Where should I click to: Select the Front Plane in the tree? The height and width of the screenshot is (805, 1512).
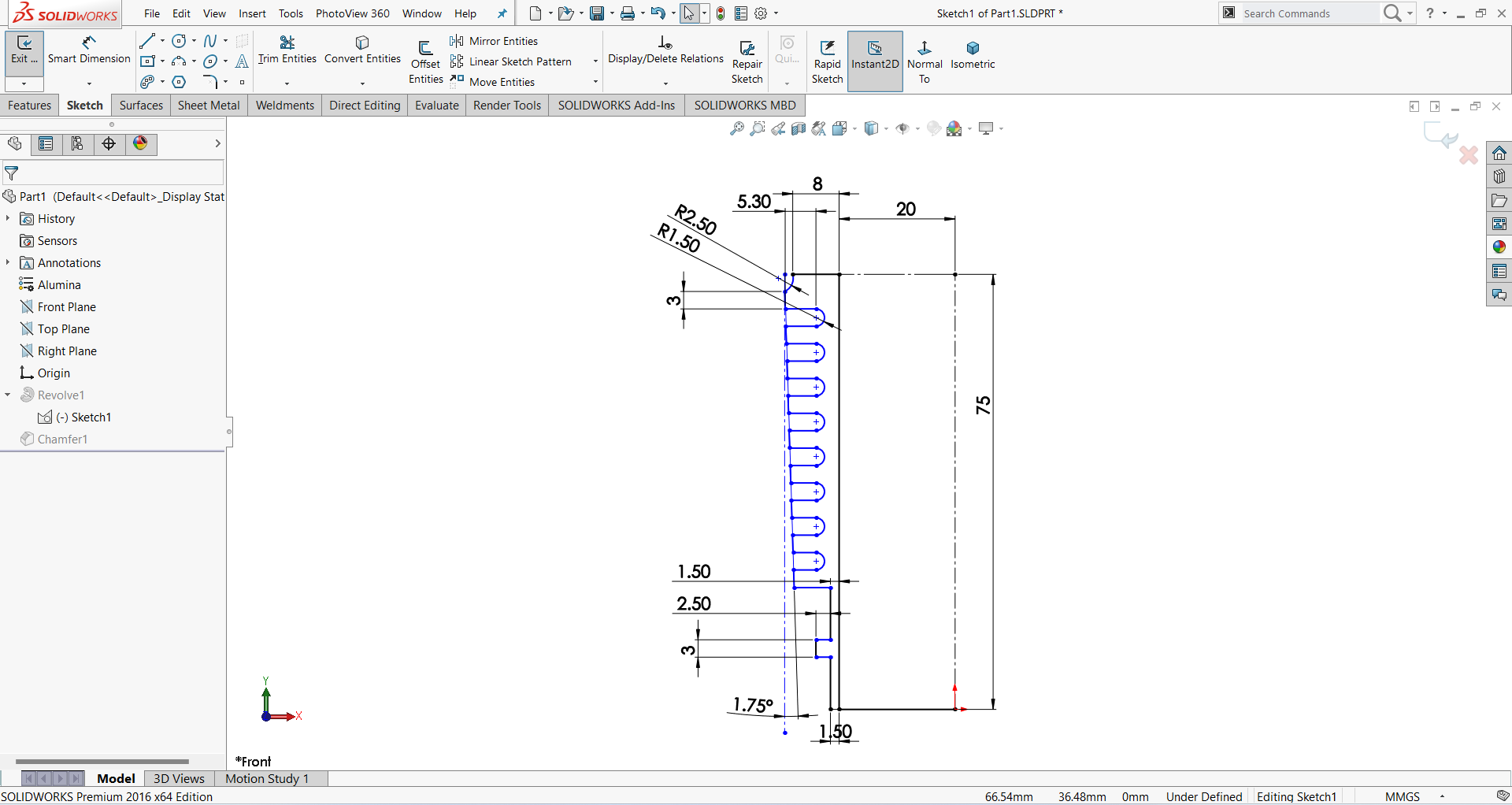tap(66, 306)
